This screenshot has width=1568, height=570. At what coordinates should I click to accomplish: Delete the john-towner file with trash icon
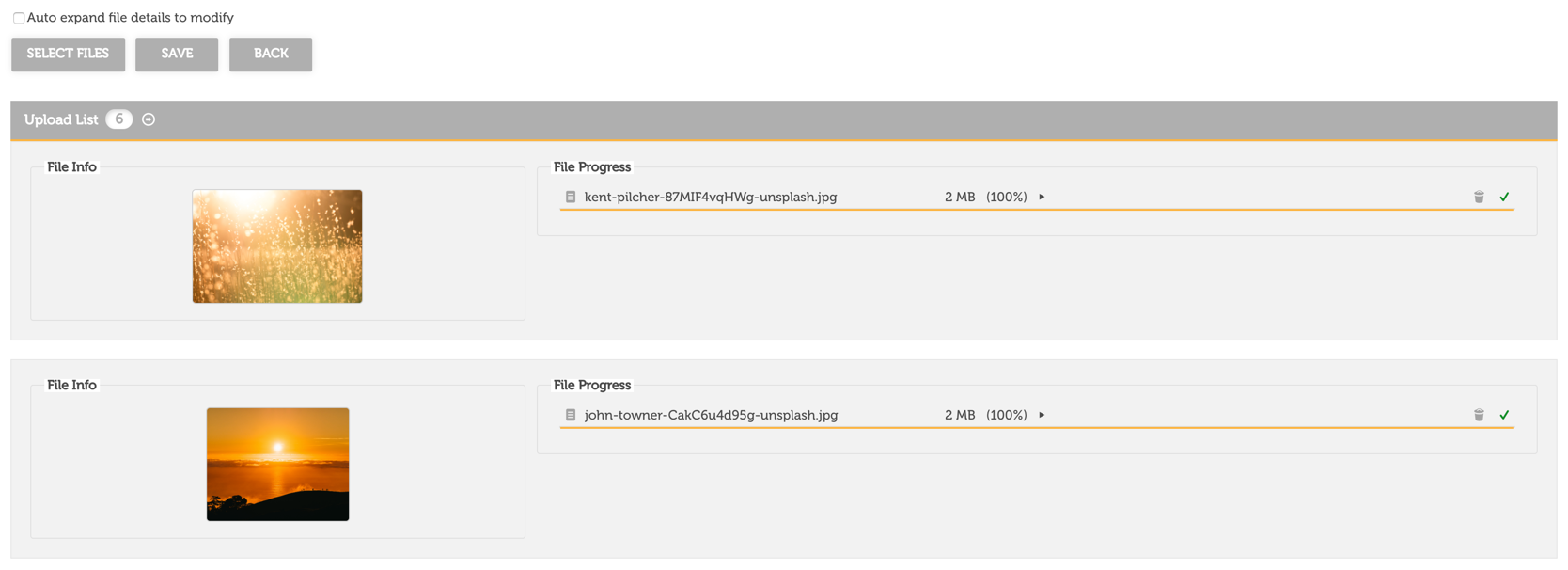tap(1479, 415)
